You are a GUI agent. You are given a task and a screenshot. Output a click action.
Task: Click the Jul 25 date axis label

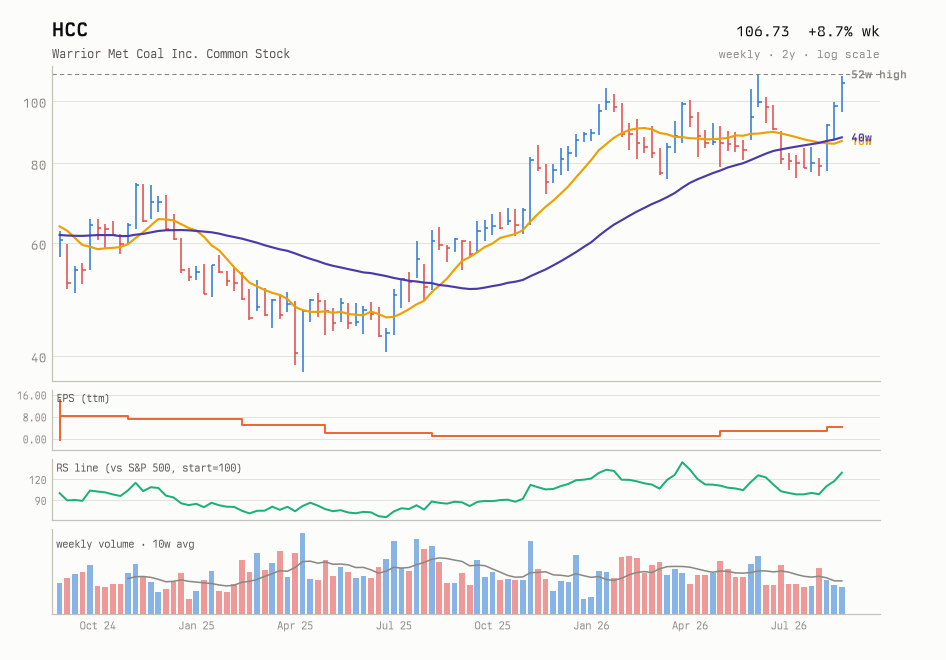coord(393,626)
